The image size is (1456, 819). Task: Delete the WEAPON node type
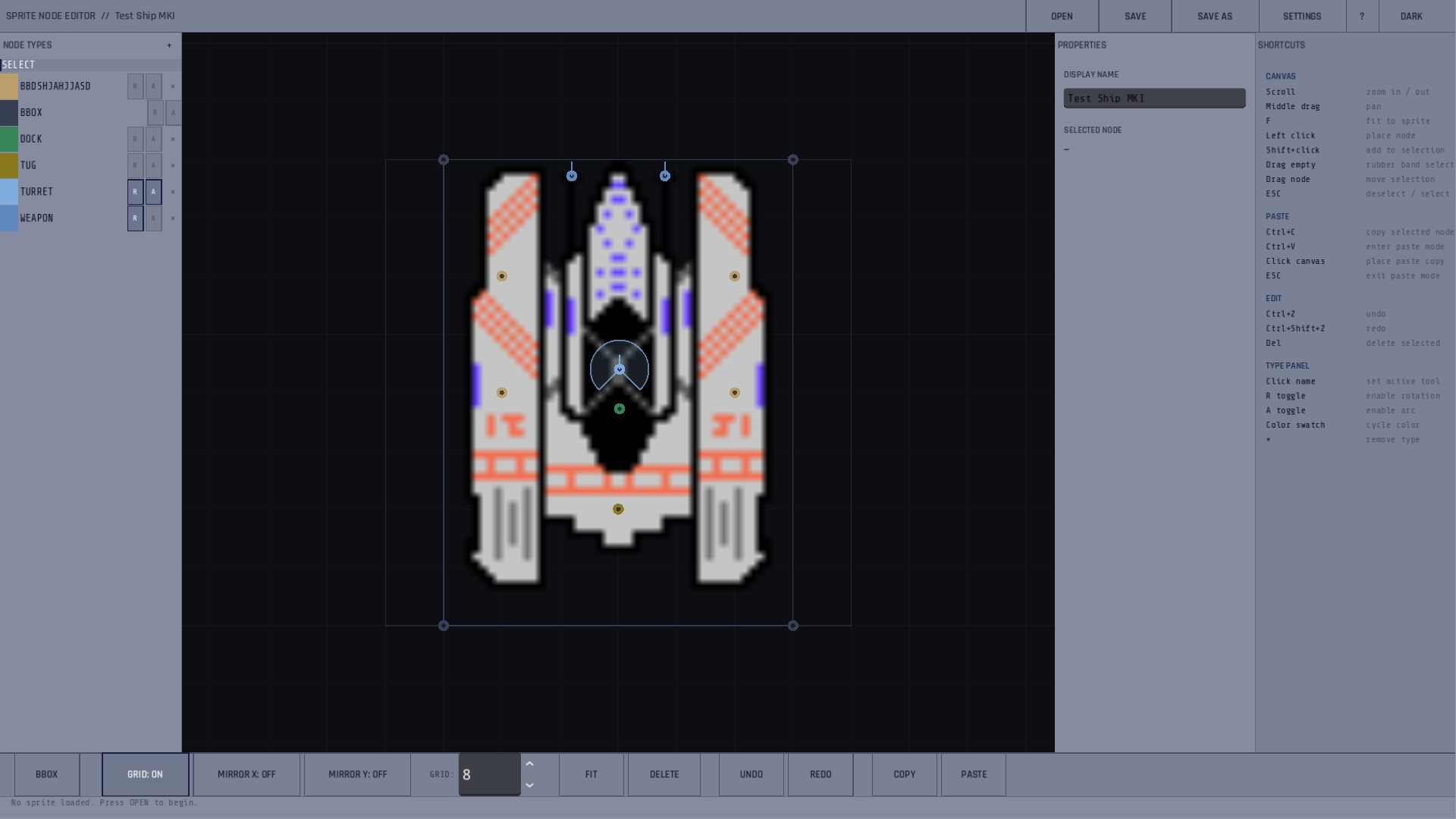tap(173, 218)
